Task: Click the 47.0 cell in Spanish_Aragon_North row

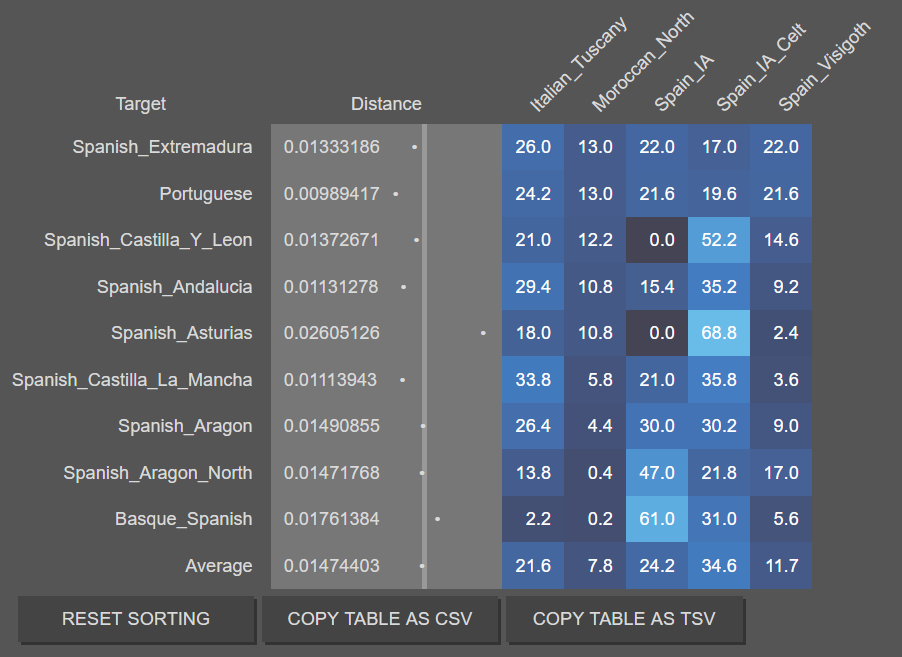Action: pyautogui.click(x=657, y=473)
